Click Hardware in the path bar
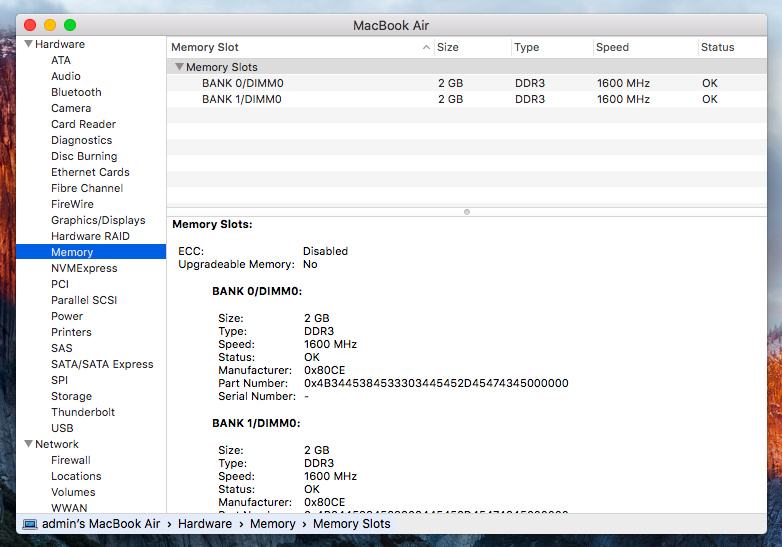The height and width of the screenshot is (547, 782). pyautogui.click(x=205, y=524)
